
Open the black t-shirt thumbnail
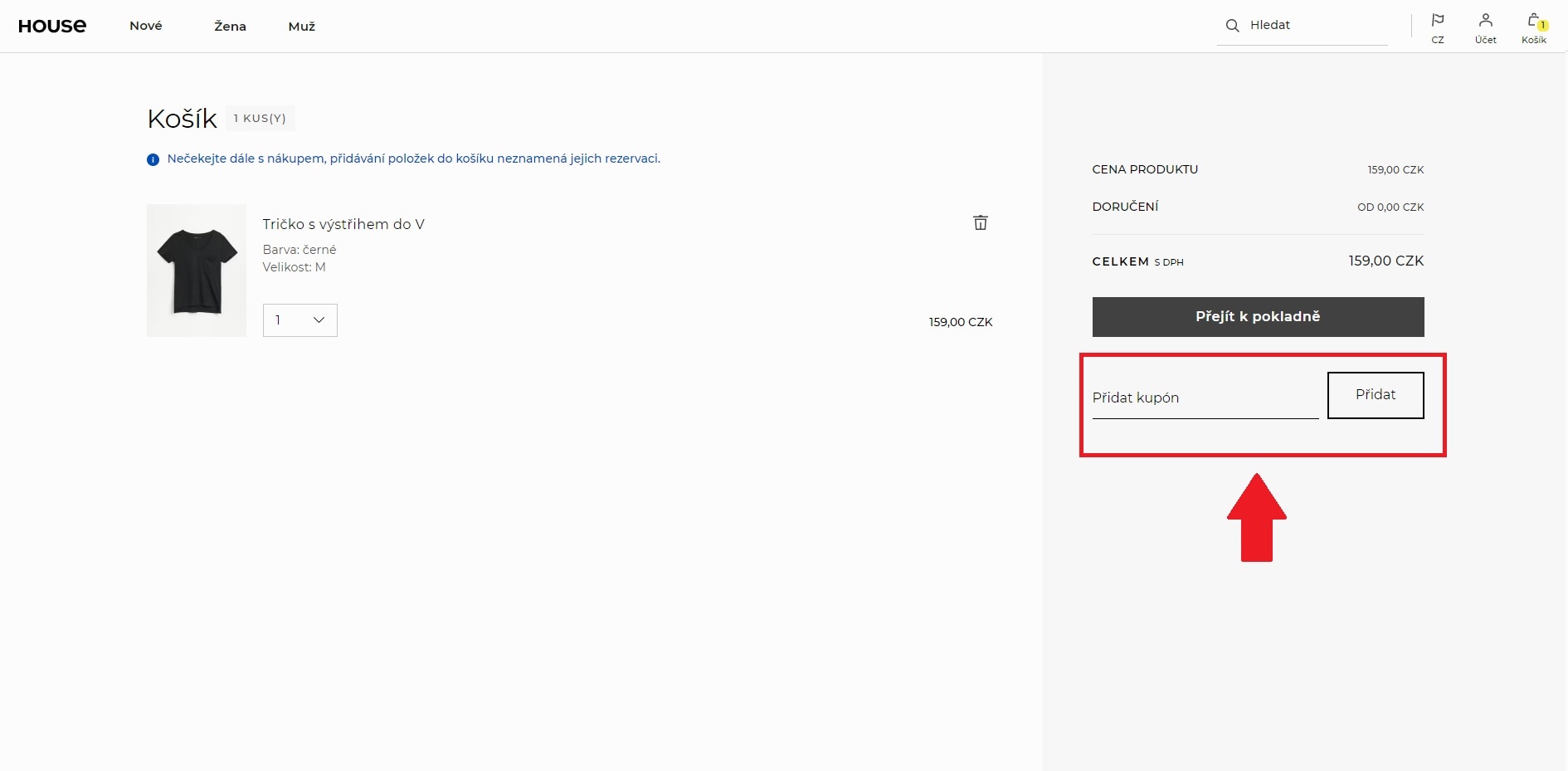(197, 271)
